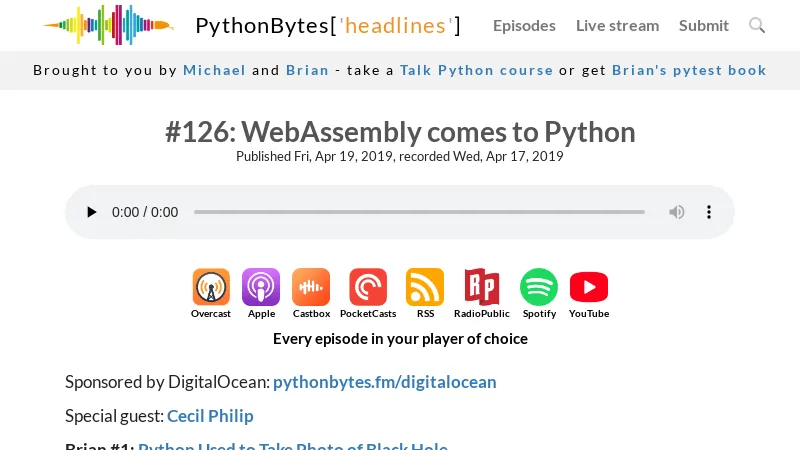Click the Python Bytes waveform logo
The width and height of the screenshot is (800, 450).
[108, 25]
